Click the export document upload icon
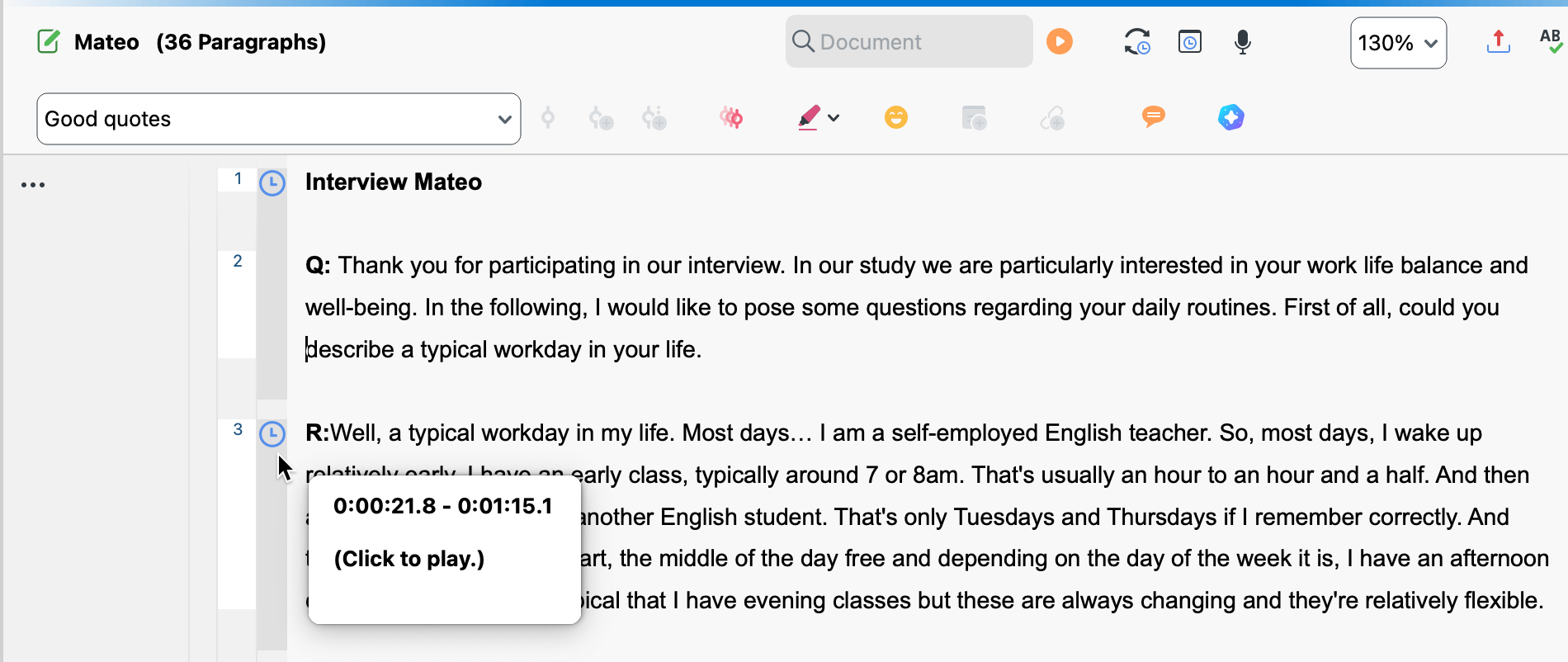The height and width of the screenshot is (662, 1568). [x=1499, y=41]
